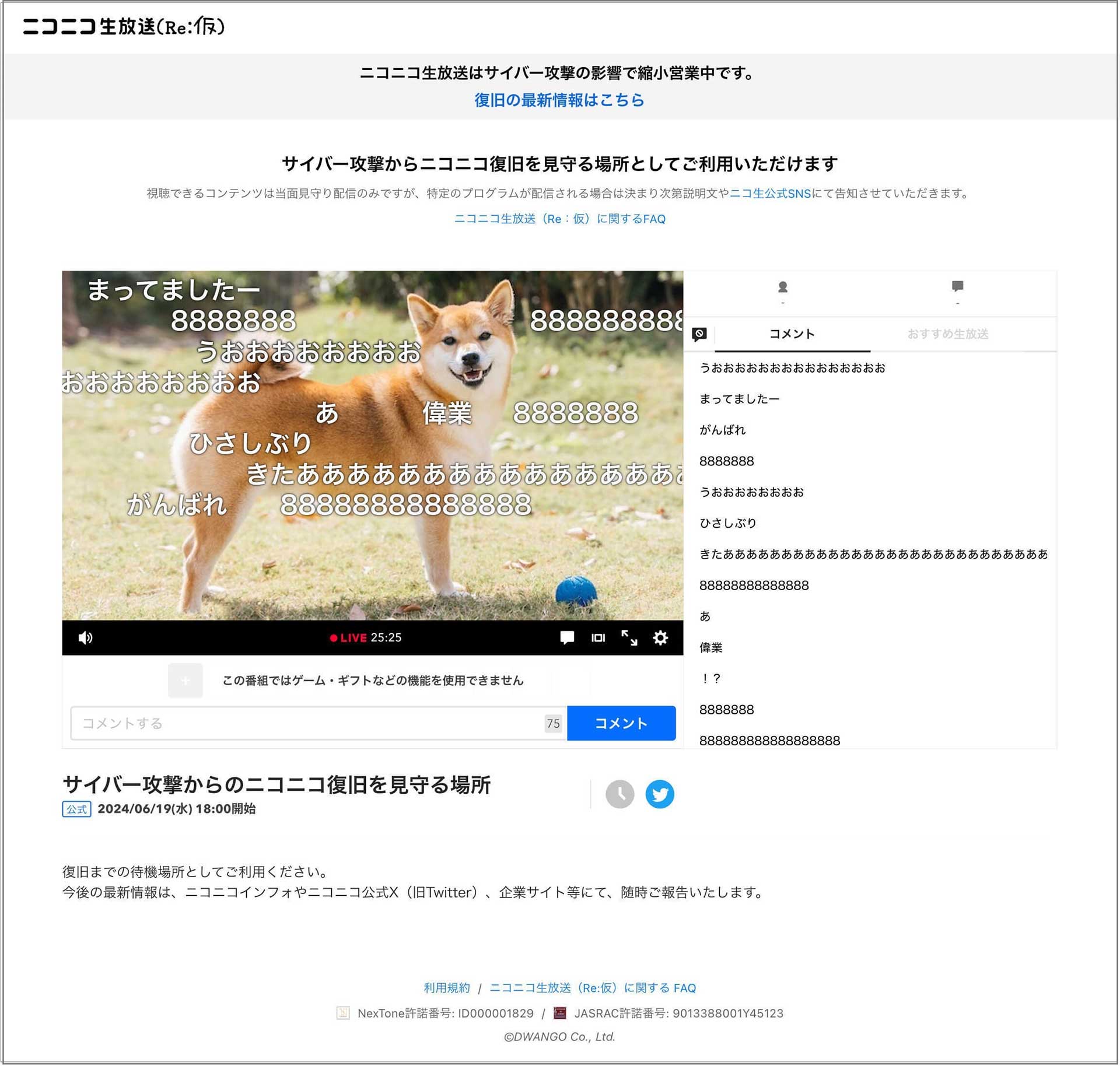This screenshot has width=1120, height=1066.
Task: Jump to live with the LIVE indicator
Action: tap(350, 637)
